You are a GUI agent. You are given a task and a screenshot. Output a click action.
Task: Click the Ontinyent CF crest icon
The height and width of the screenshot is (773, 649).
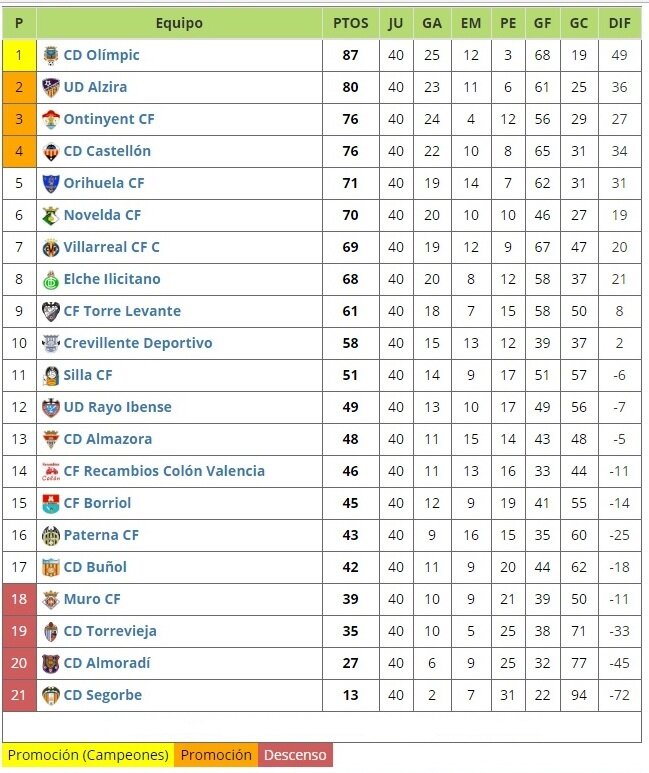pyautogui.click(x=51, y=119)
